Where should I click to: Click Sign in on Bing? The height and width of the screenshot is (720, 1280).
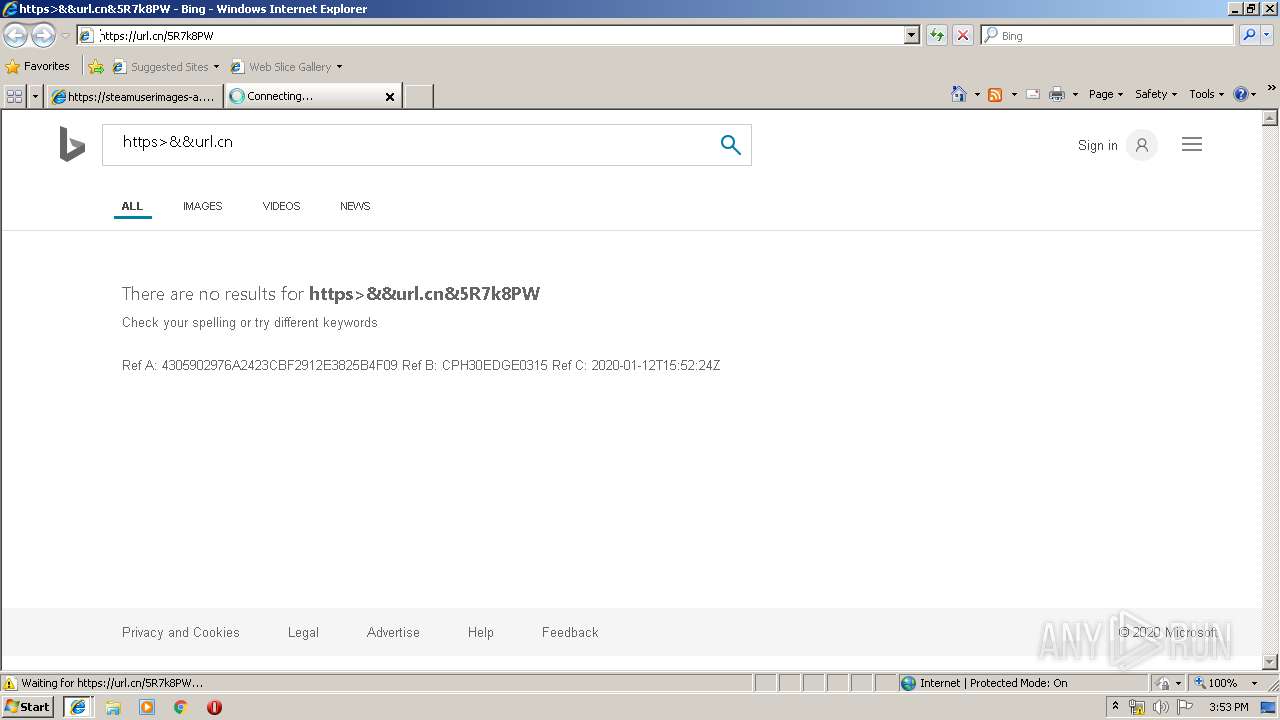(x=1097, y=145)
